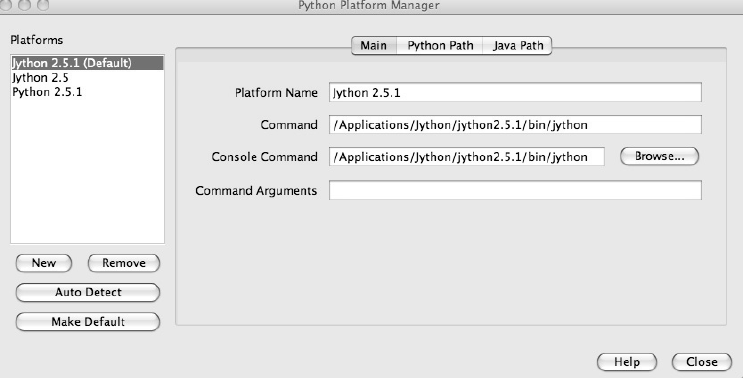
Task: Select Python 2.5.1 in Platforms list
Action: coord(87,92)
